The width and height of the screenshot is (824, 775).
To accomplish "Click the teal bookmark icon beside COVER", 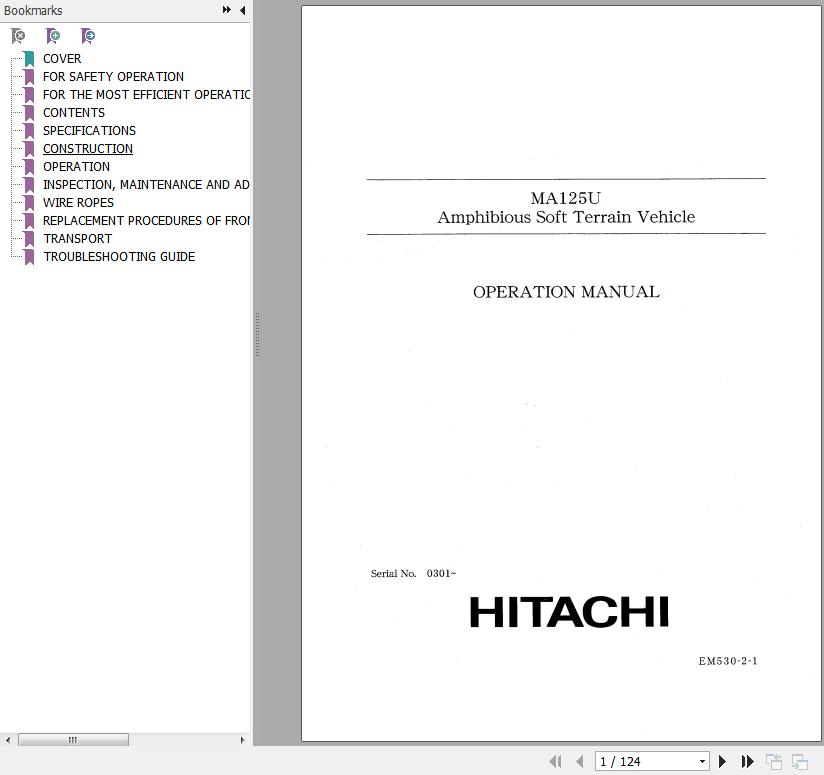I will (x=29, y=59).
